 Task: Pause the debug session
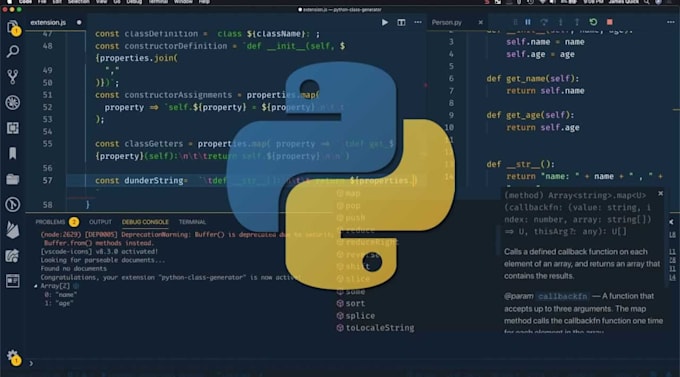528,22
